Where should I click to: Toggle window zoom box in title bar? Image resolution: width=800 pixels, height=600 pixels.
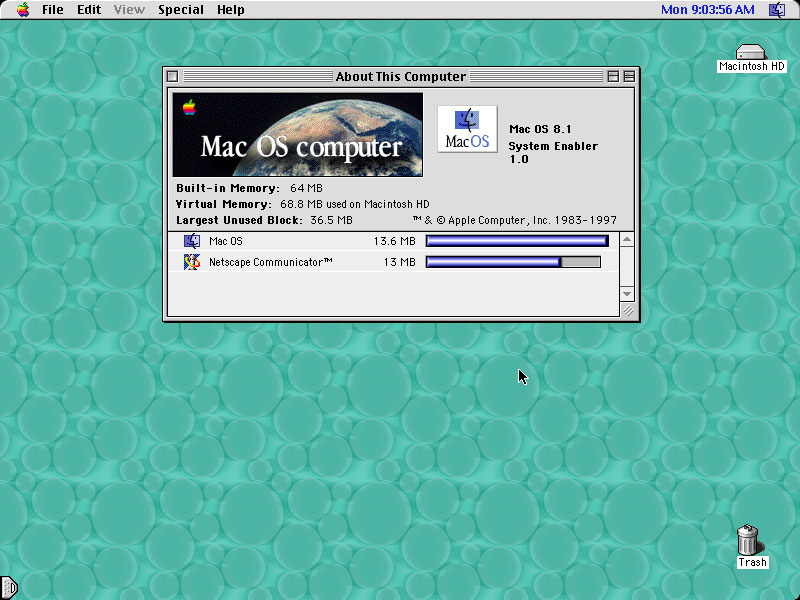tap(613, 77)
